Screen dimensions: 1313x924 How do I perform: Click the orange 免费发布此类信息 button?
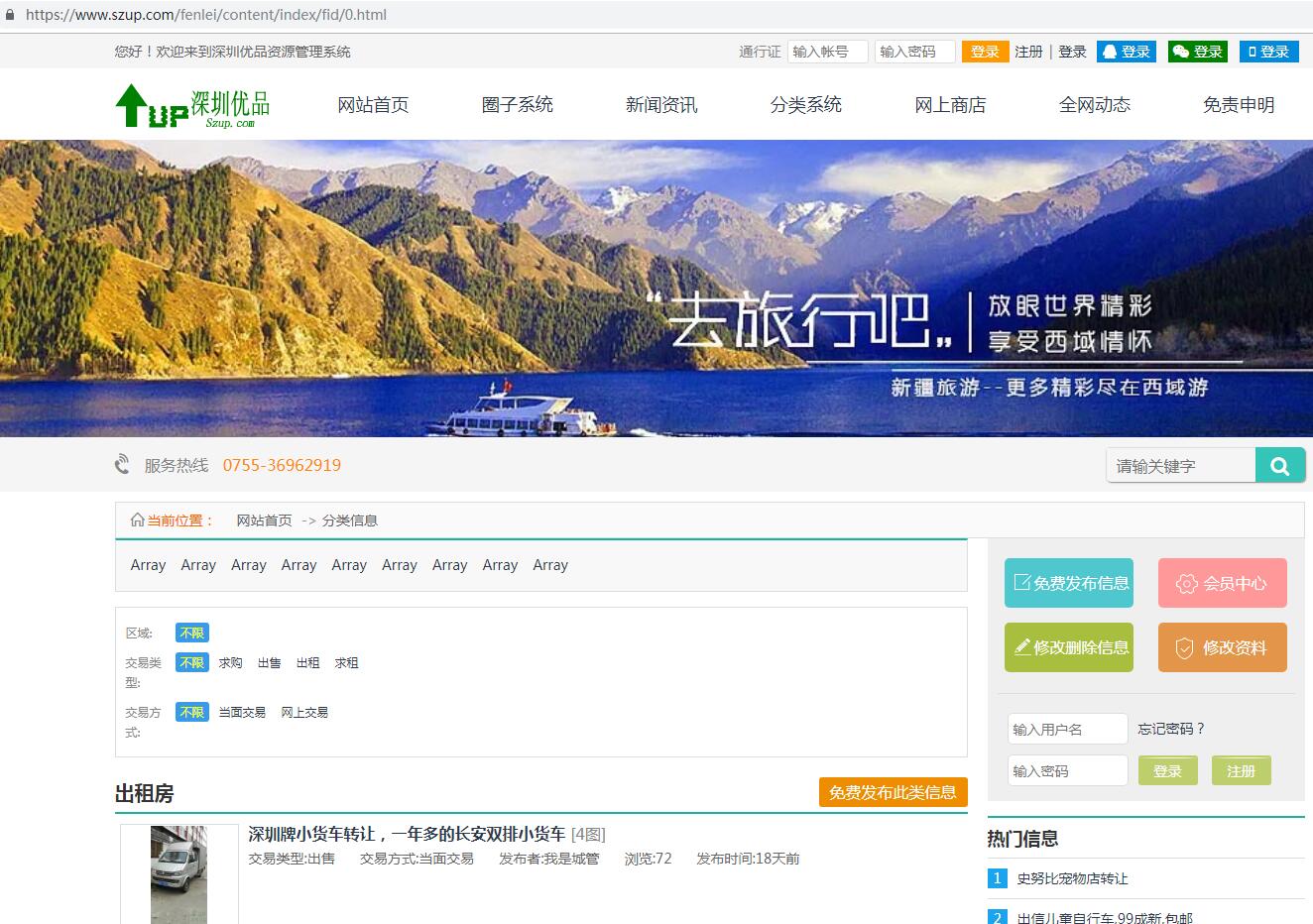893,792
